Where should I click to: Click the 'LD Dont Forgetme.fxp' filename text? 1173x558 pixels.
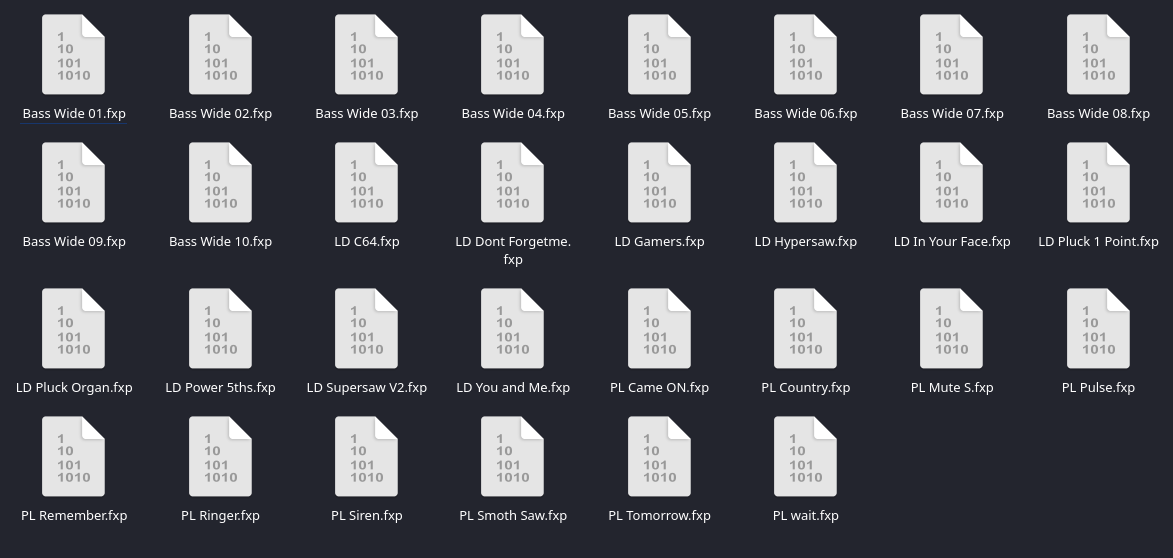[512, 251]
